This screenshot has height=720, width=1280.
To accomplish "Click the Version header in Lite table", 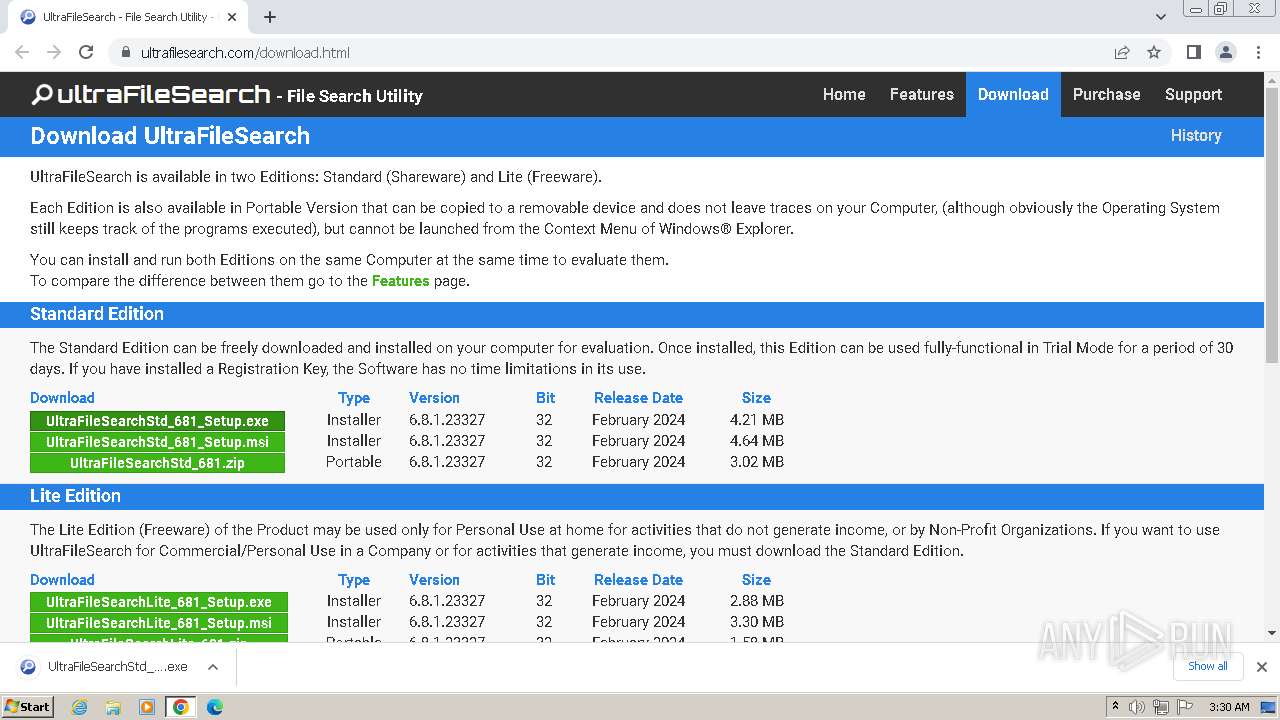I will (x=434, y=580).
